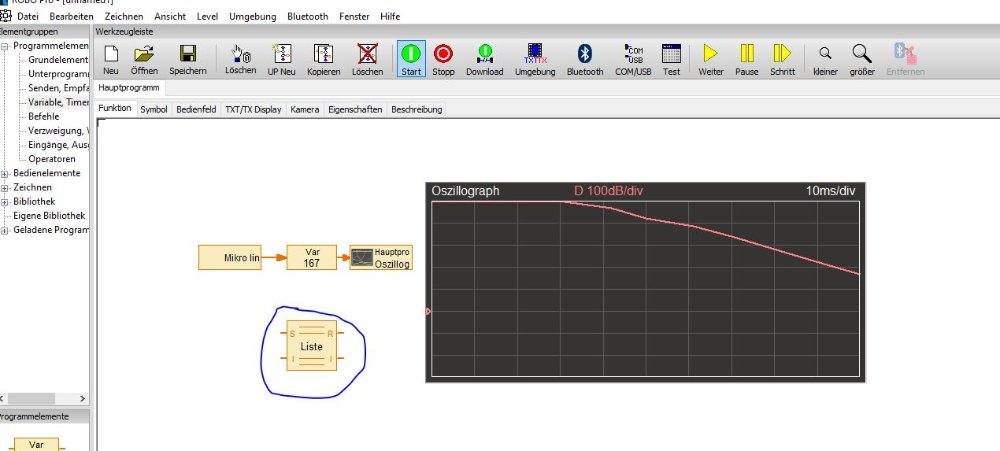Open the Bearbeiten menu

click(x=71, y=17)
